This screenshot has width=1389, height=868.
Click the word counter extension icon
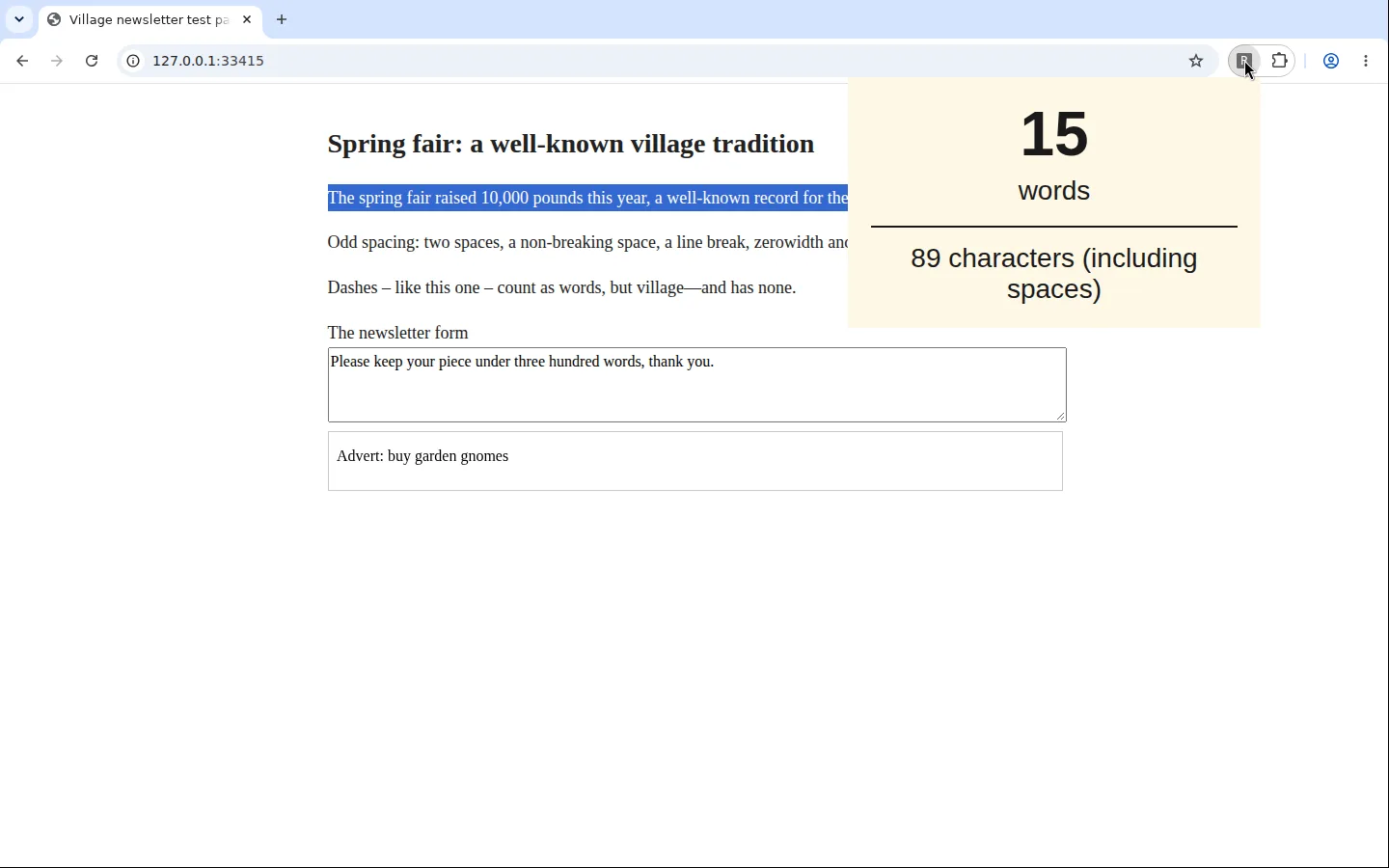point(1246,62)
